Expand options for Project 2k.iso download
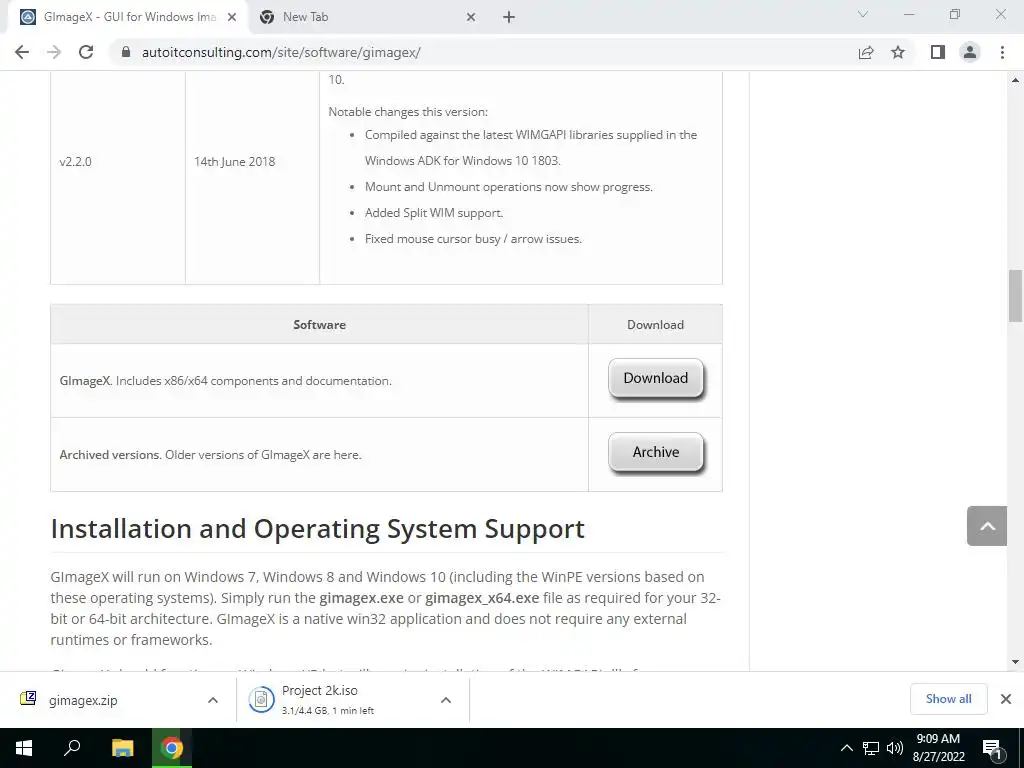 446,700
